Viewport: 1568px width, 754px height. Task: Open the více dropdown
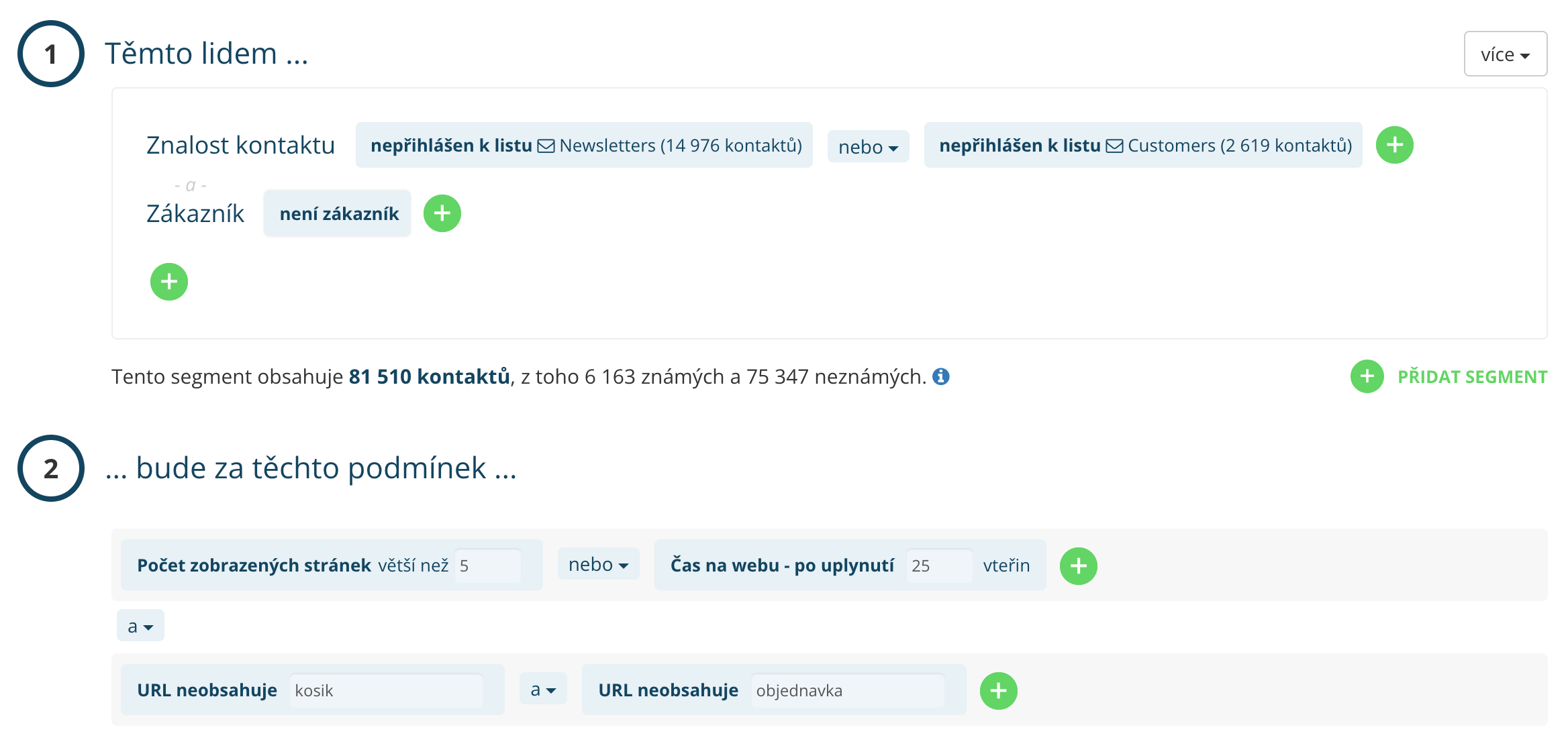[x=1505, y=54]
